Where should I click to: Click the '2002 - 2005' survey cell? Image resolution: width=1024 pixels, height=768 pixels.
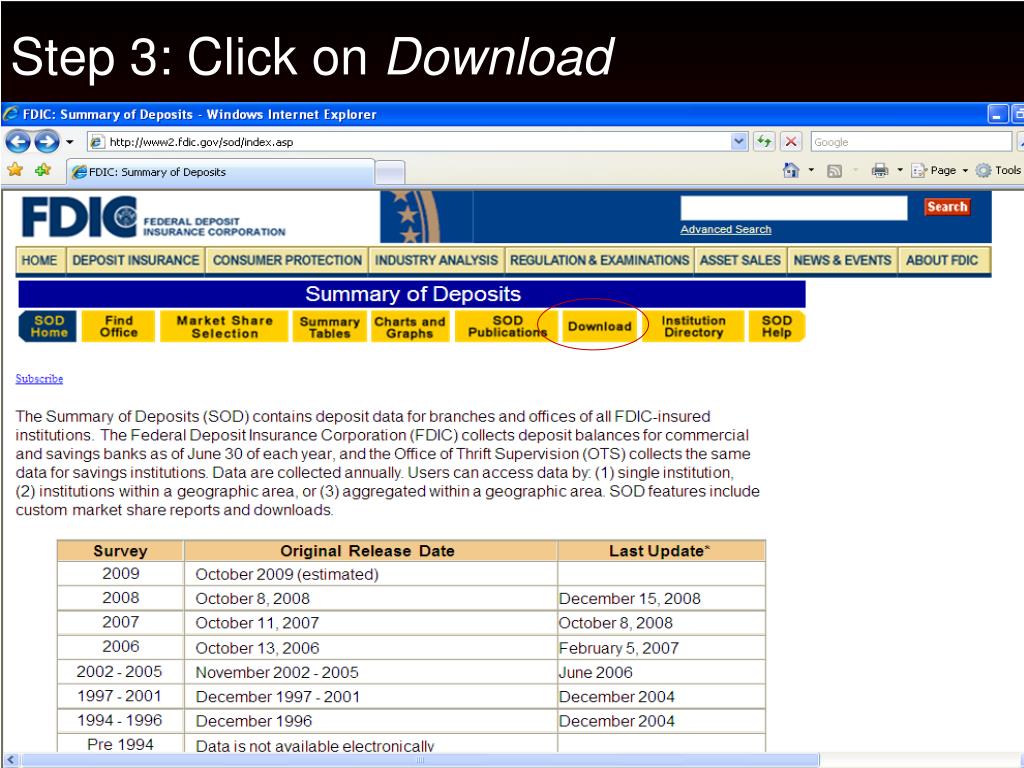(x=120, y=672)
